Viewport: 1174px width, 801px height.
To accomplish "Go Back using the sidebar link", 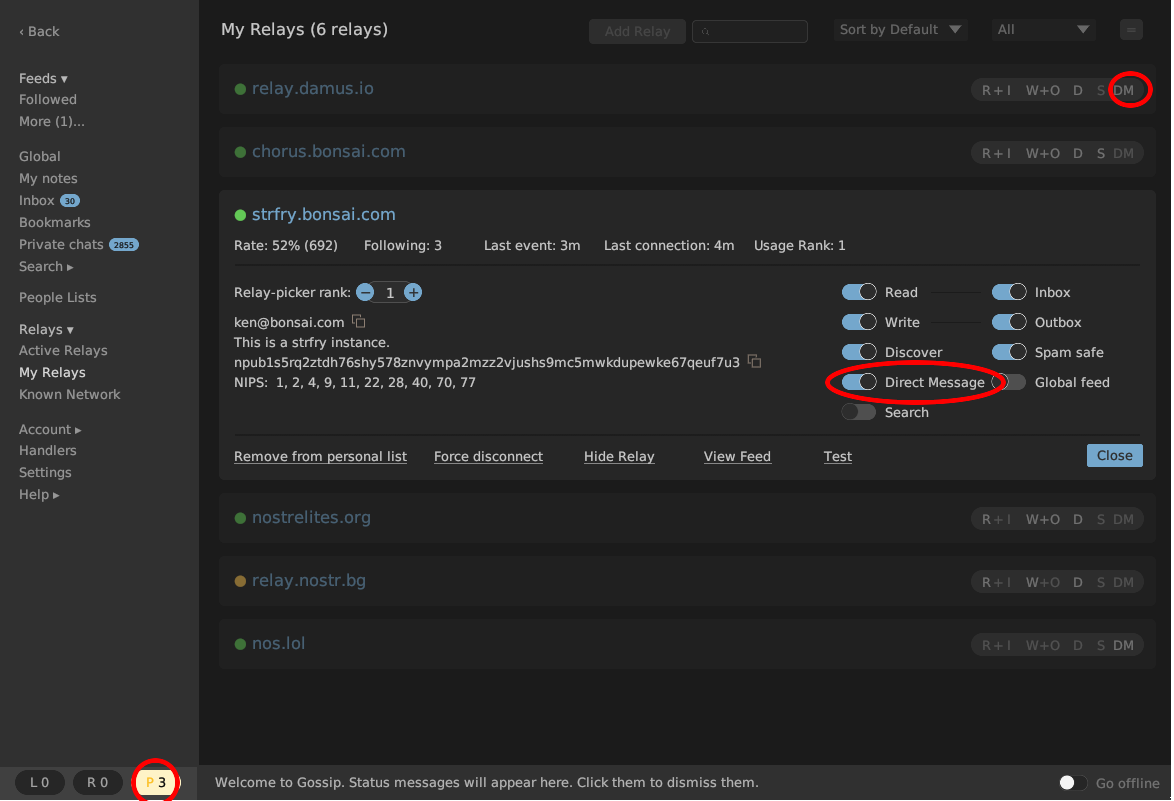I will point(39,31).
